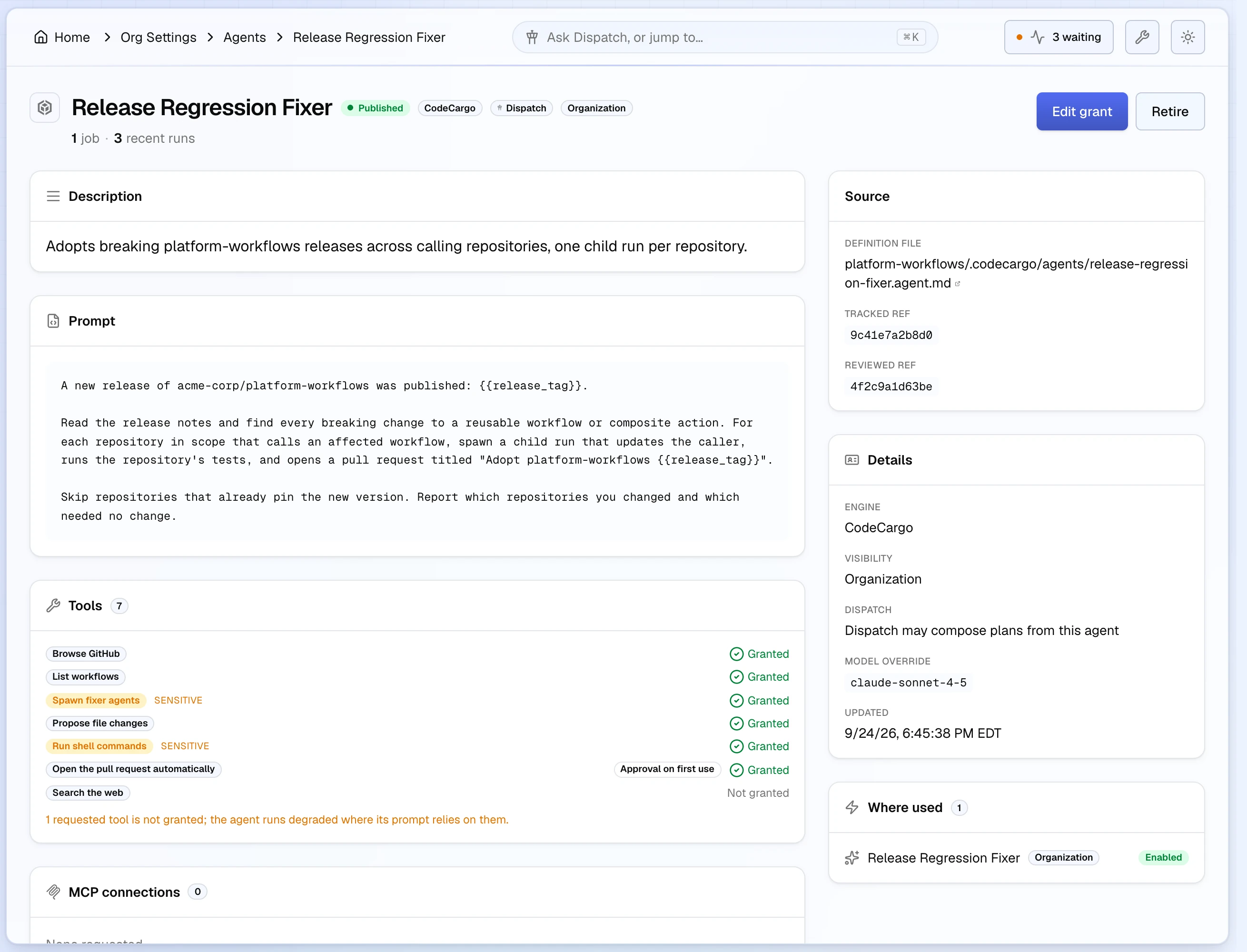Click the agent cube icon beside title

click(x=45, y=108)
